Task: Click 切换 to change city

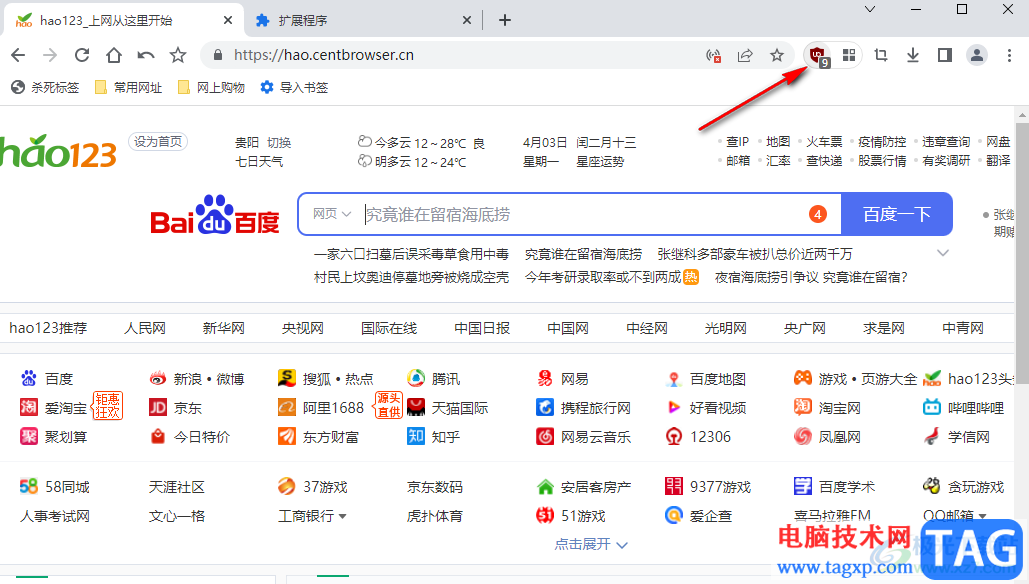Action: pos(279,142)
